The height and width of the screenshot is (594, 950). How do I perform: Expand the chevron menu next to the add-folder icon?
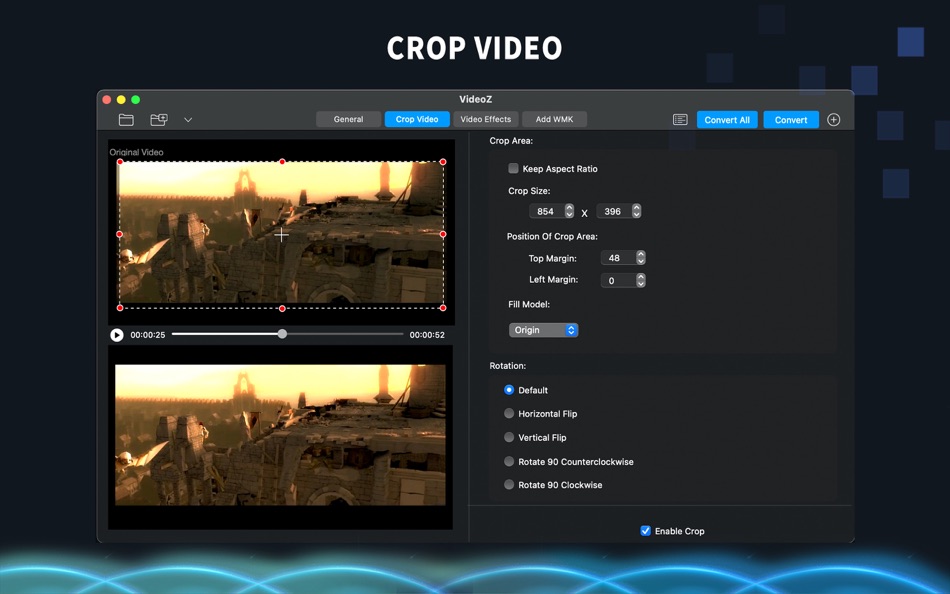[x=188, y=120]
